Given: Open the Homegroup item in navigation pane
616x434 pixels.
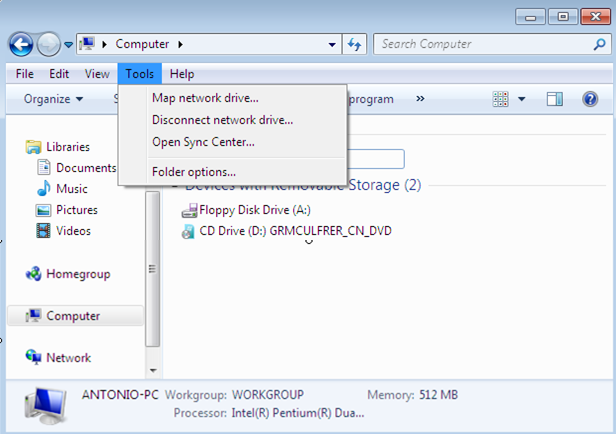Looking at the screenshot, I should (x=77, y=274).
